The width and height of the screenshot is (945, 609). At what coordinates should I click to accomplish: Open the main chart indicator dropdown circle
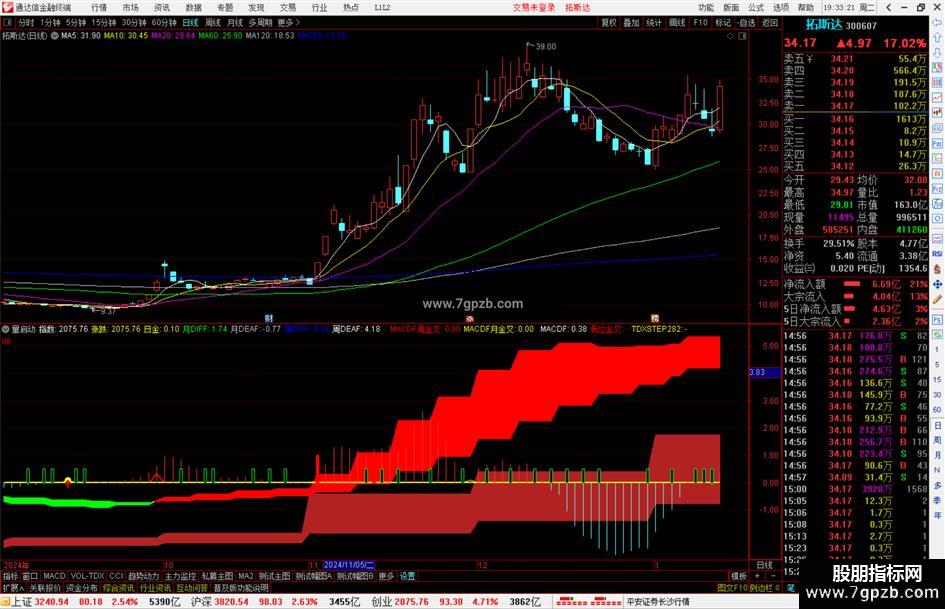coord(55,36)
